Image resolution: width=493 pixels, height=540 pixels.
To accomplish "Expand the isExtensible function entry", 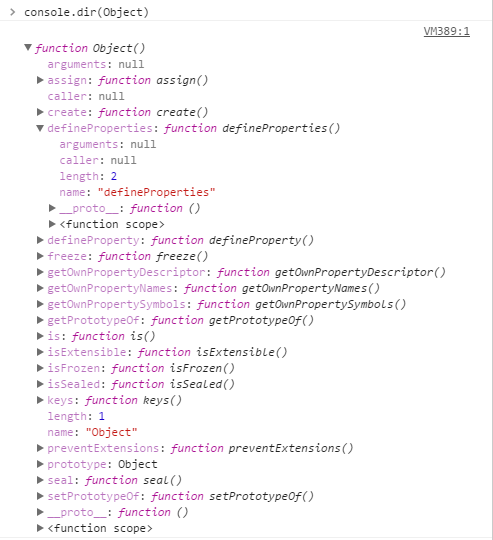I will click(40, 352).
